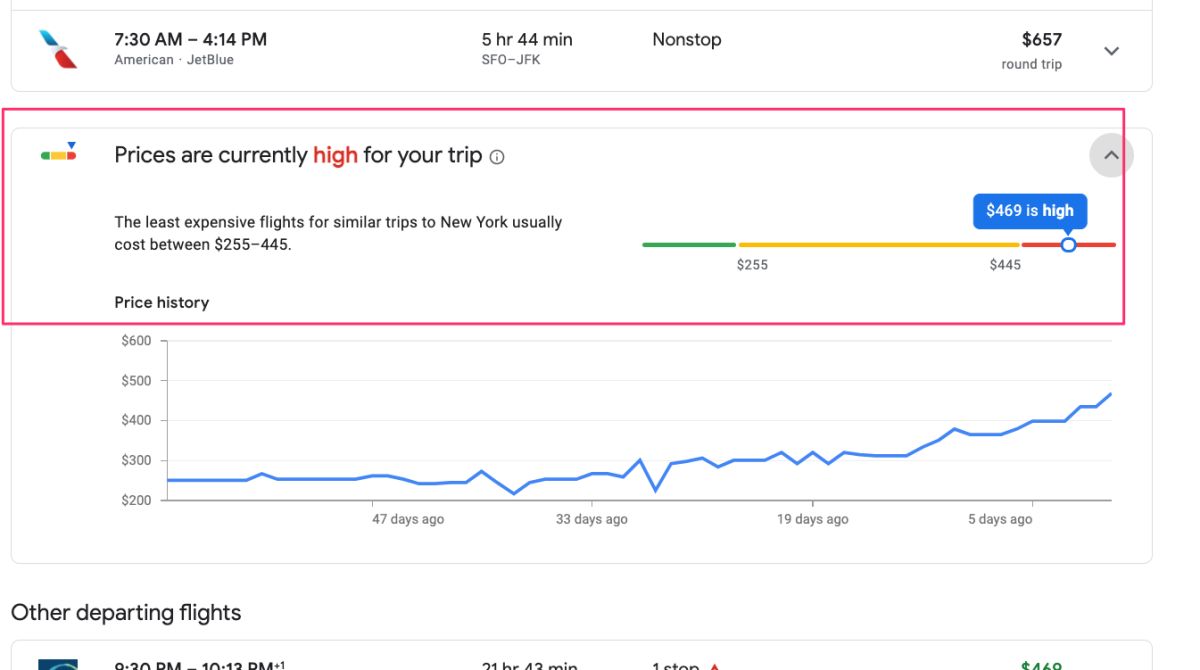Click the American Airlines logo icon
Viewport: 1200px width, 670px height.
[58, 49]
